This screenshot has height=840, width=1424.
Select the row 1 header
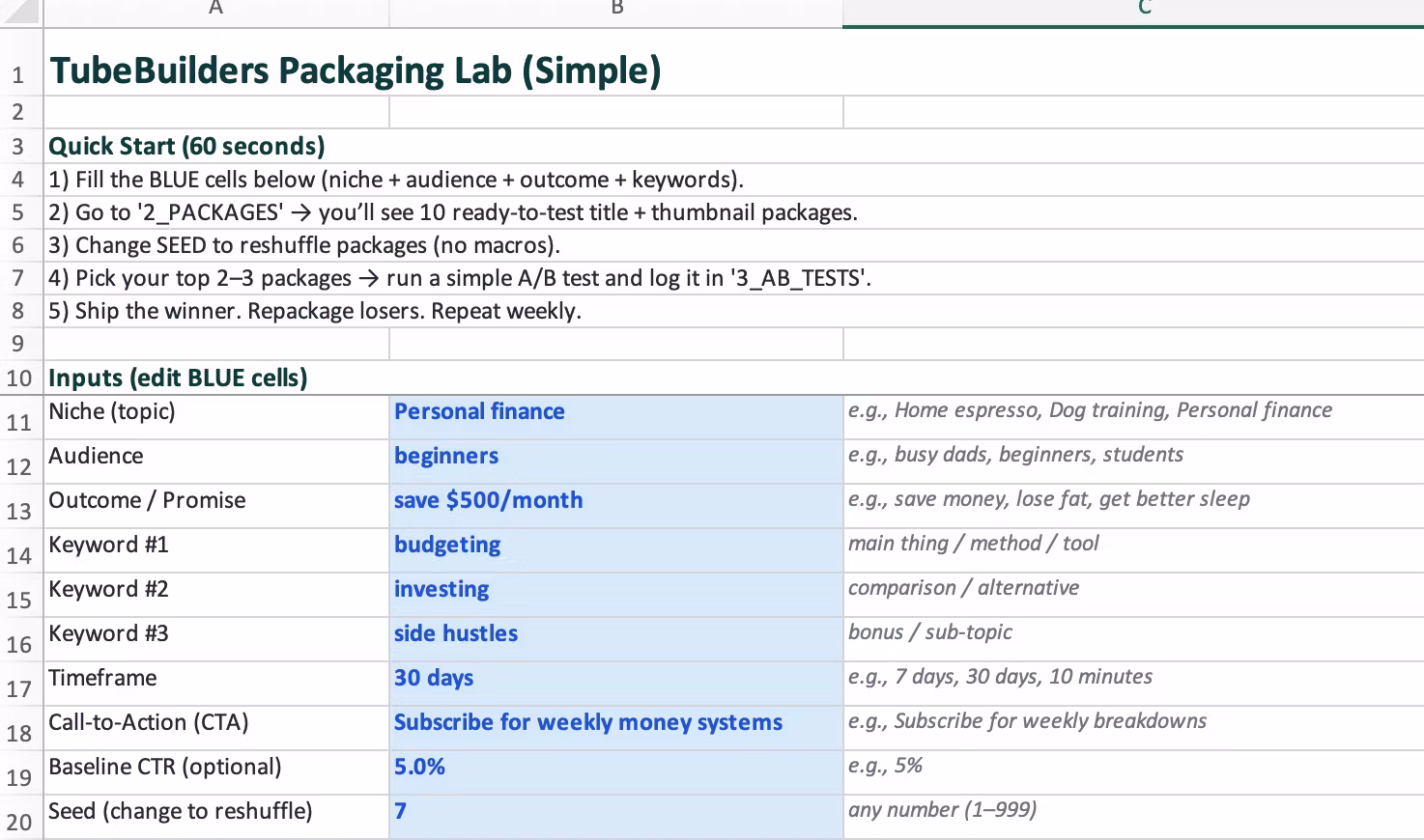pyautogui.click(x=19, y=73)
